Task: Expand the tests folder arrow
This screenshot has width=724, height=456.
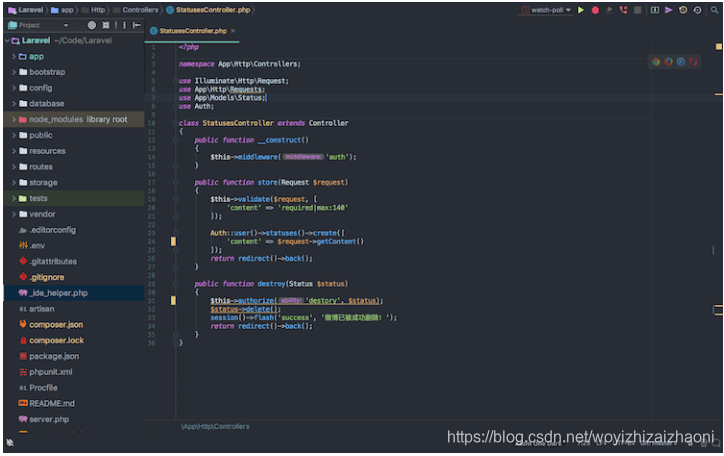Action: click(14, 198)
